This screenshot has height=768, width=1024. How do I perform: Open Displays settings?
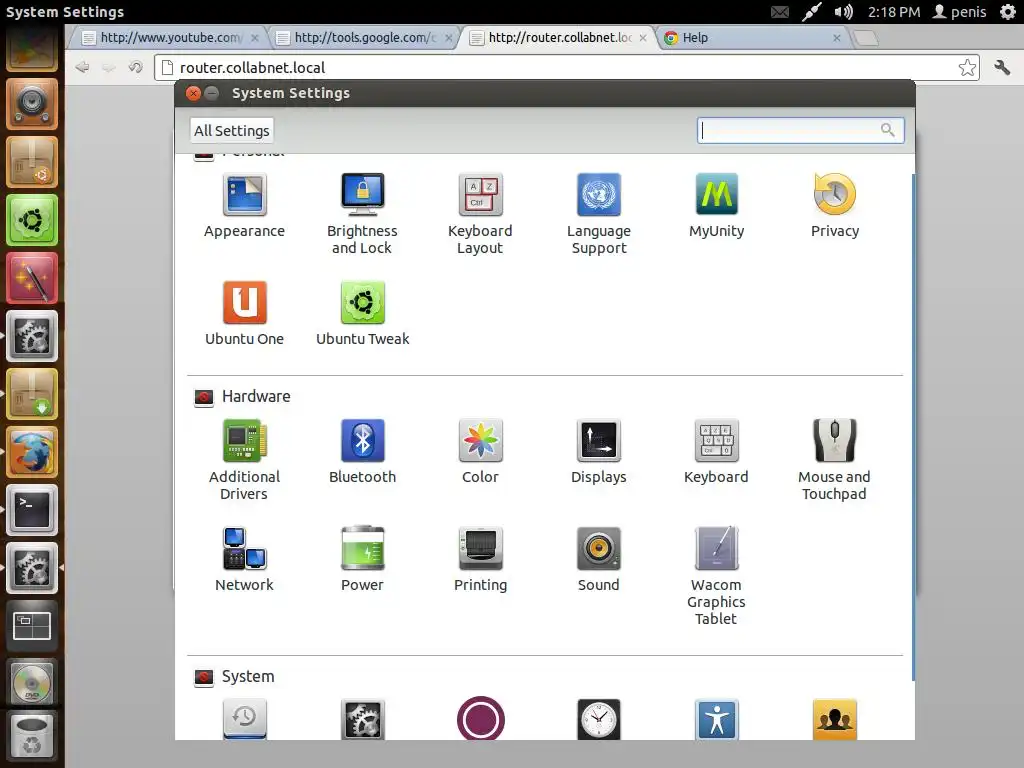coord(599,452)
